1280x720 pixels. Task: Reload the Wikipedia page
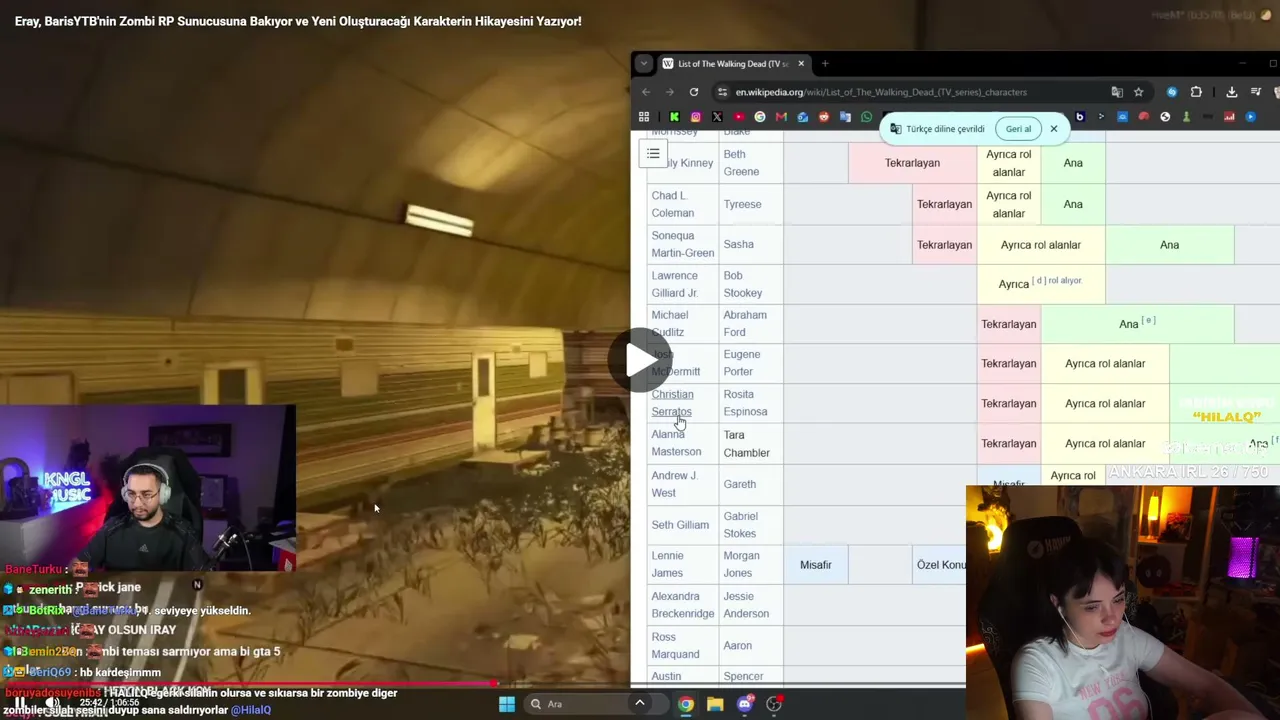click(x=694, y=92)
